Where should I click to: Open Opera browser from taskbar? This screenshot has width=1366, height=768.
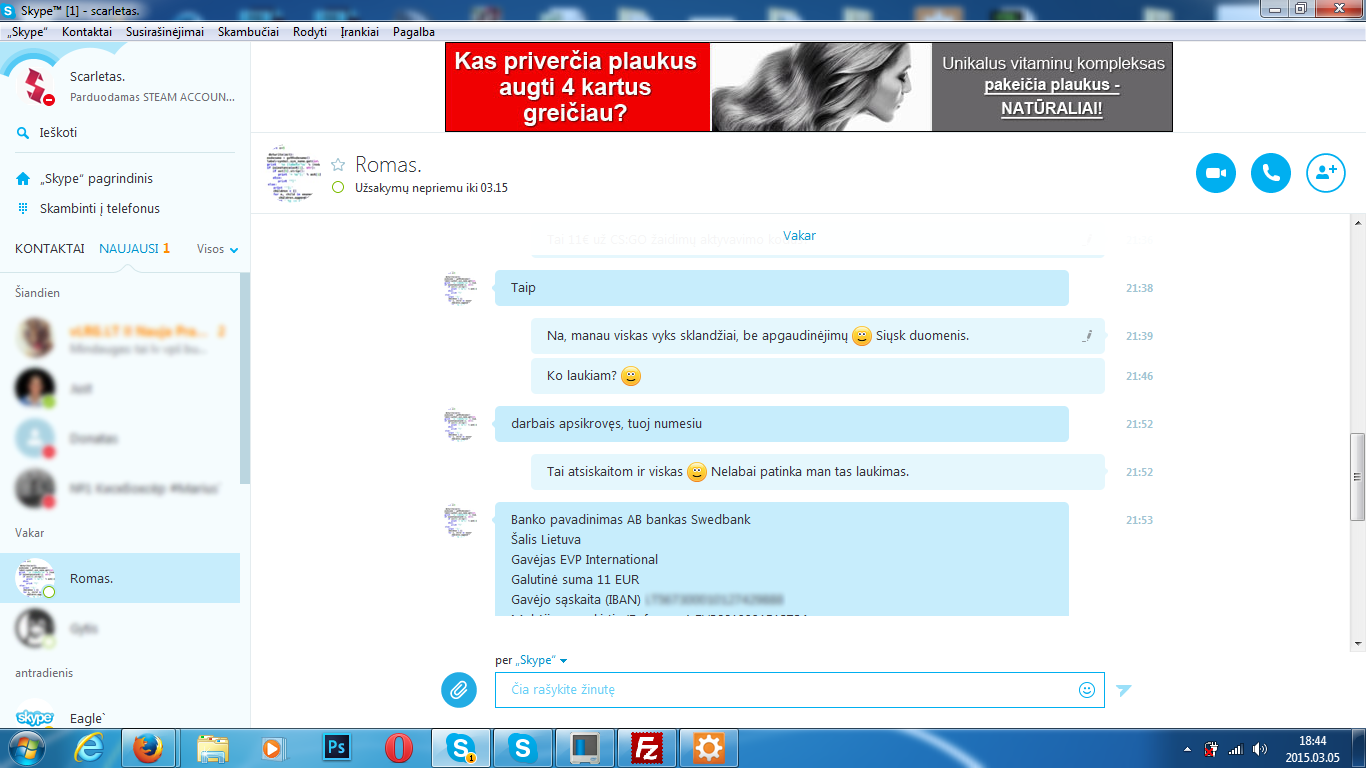pyautogui.click(x=399, y=748)
